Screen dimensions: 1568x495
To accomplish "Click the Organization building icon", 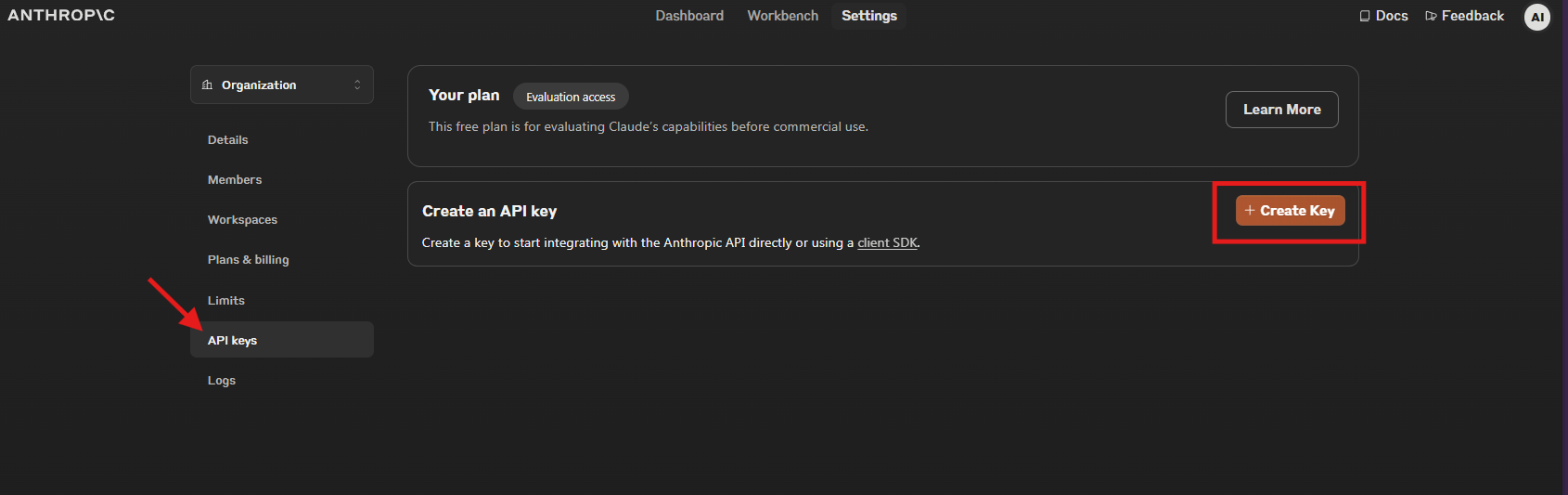I will 207,85.
